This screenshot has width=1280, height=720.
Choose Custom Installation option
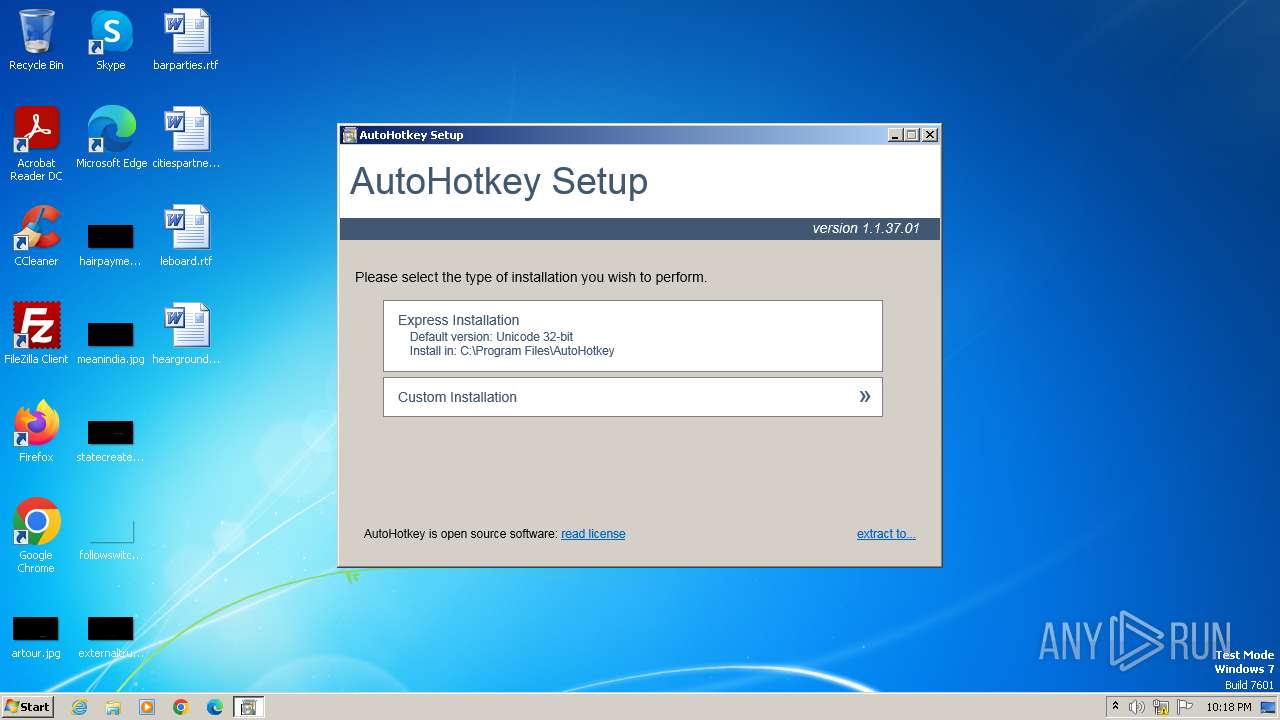click(x=632, y=397)
